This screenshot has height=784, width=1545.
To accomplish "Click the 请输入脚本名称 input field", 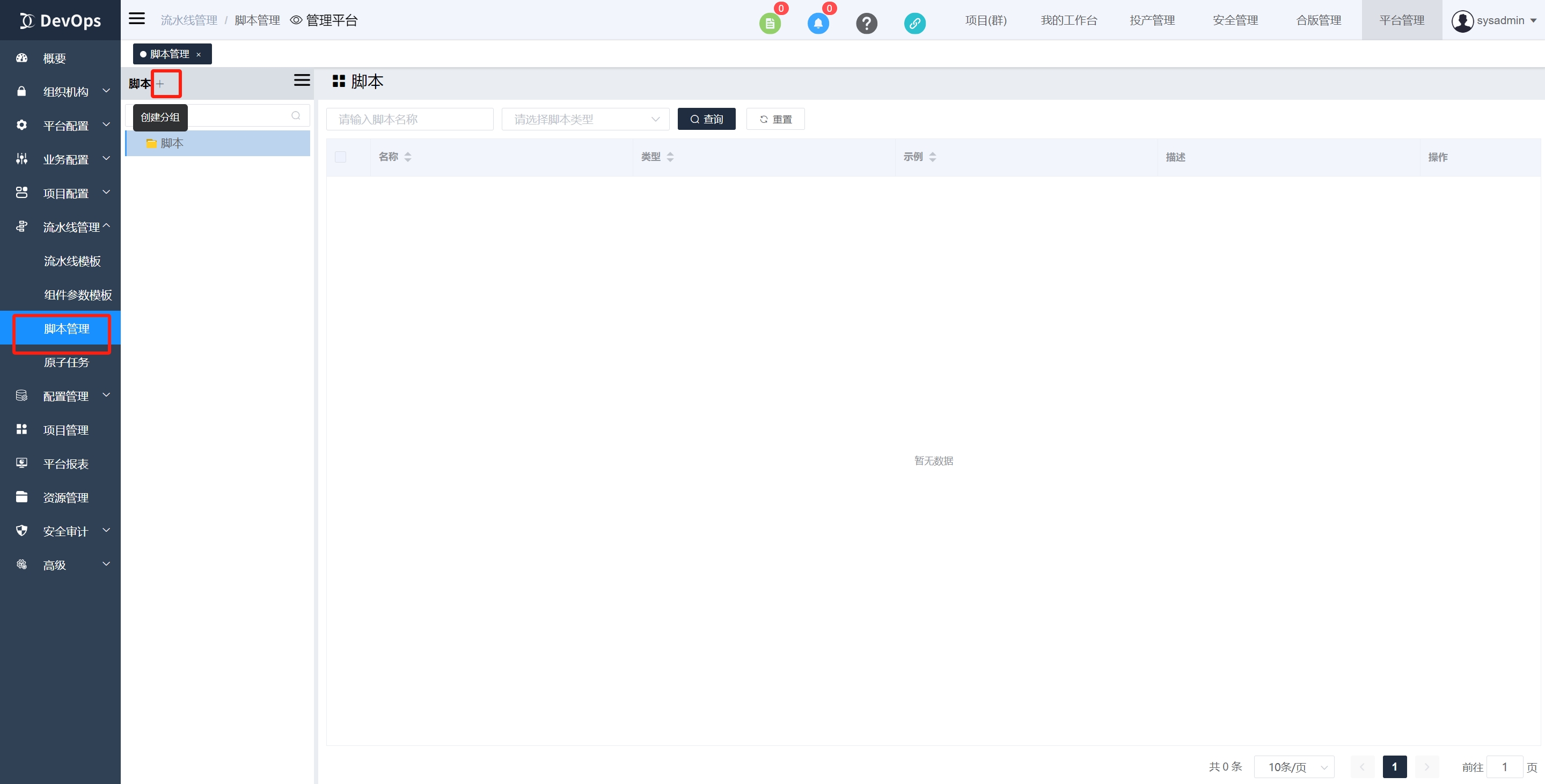I will [x=409, y=119].
